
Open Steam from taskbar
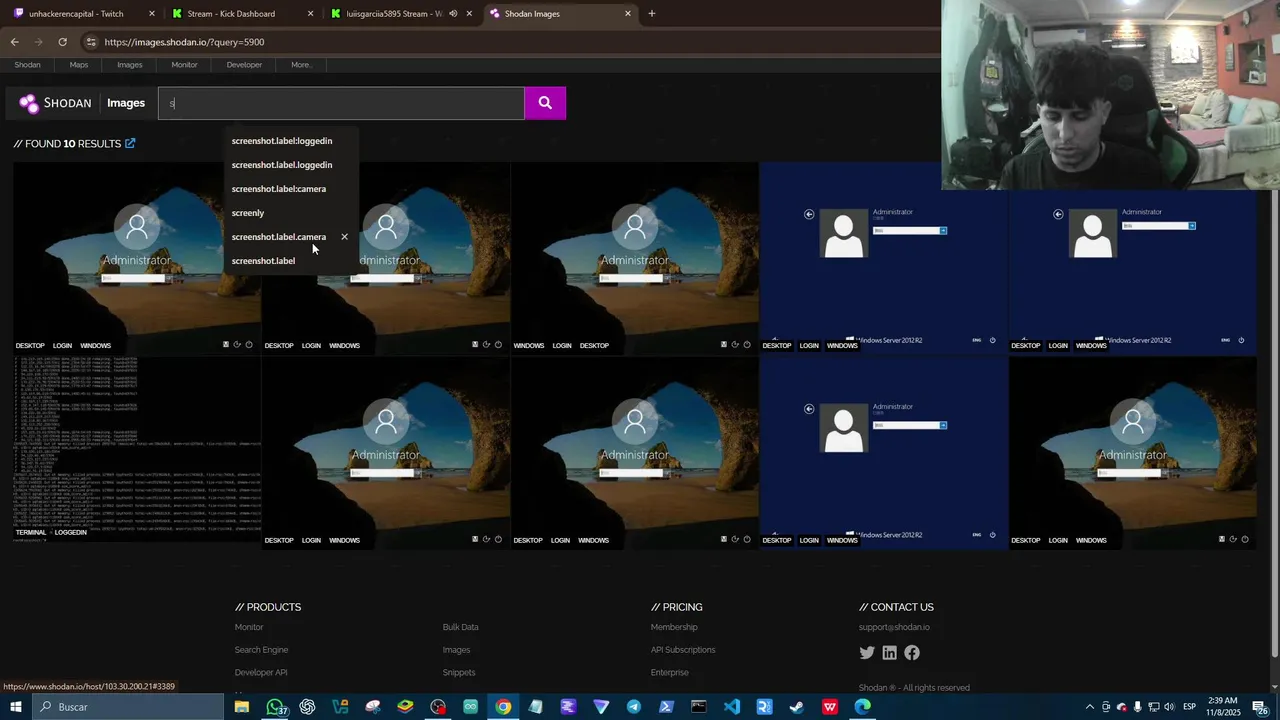click(797, 707)
